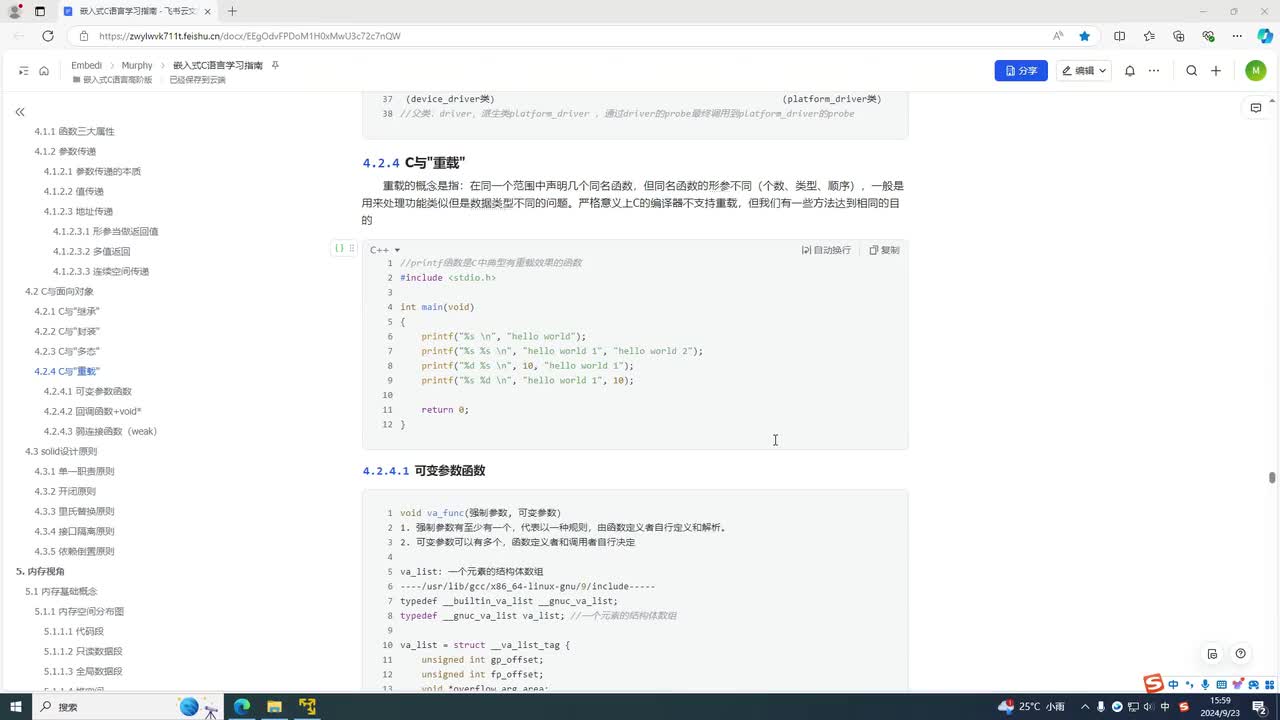
Task: Click the page vertical scrollbar thumb
Action: (x=1272, y=477)
